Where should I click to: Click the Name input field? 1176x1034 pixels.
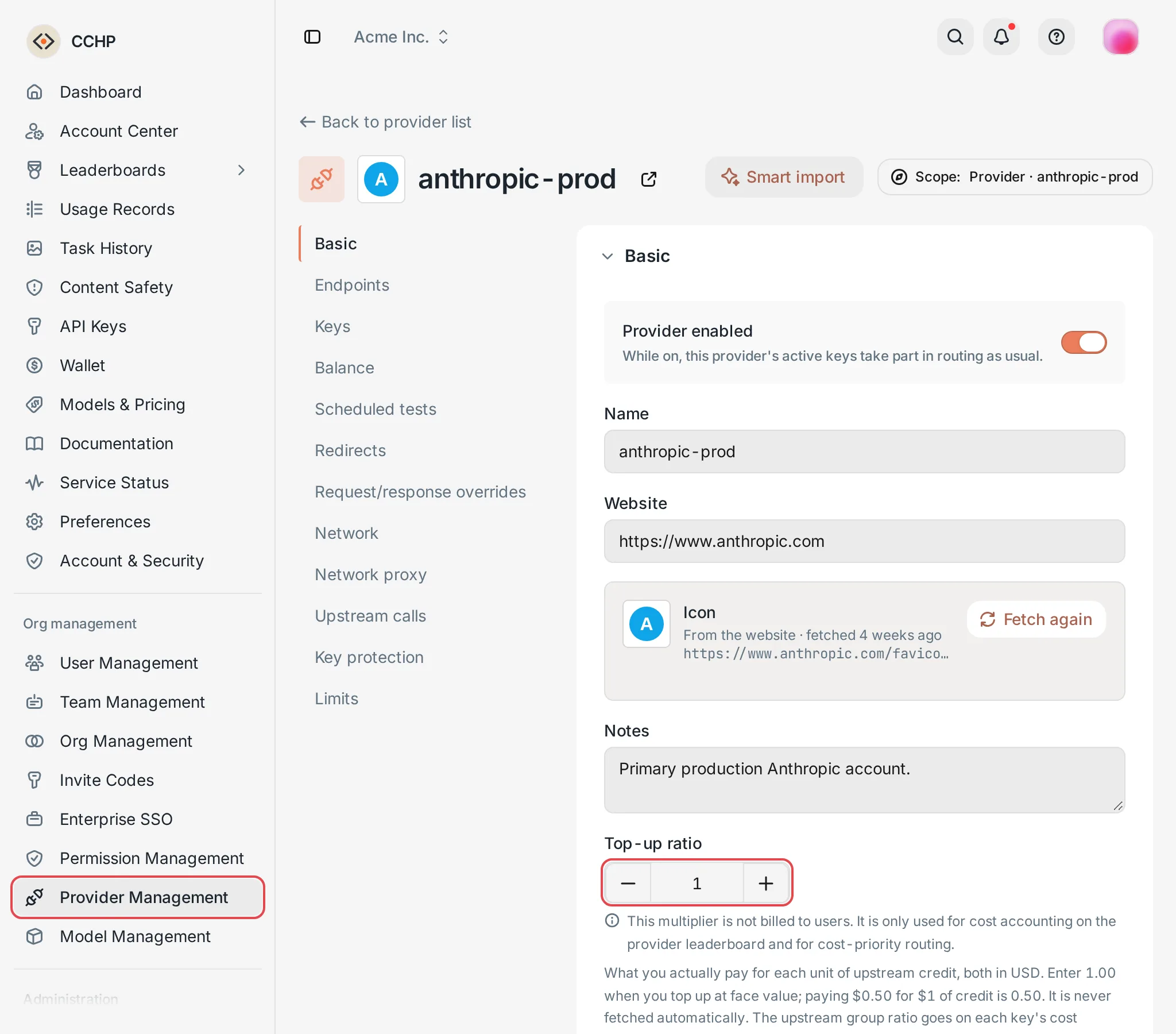click(x=864, y=452)
